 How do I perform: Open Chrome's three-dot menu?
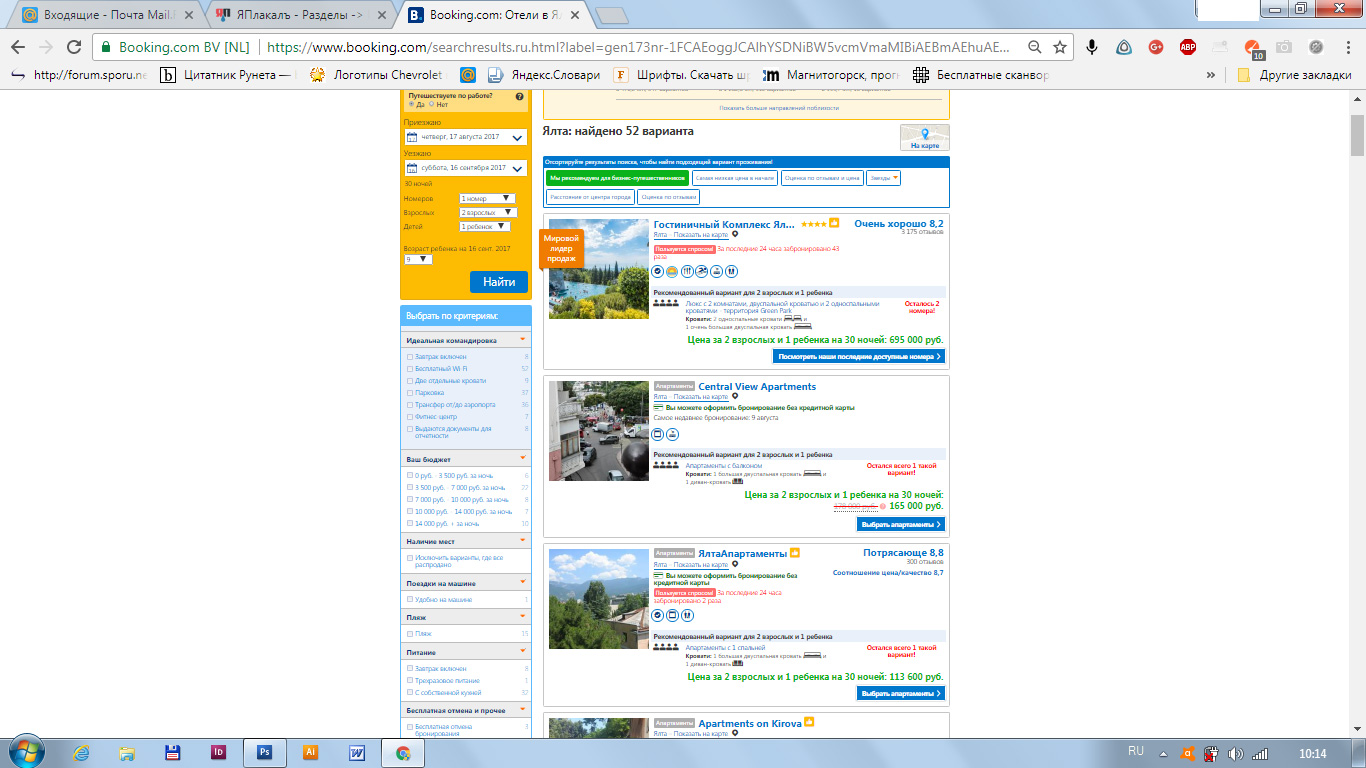coord(1347,47)
